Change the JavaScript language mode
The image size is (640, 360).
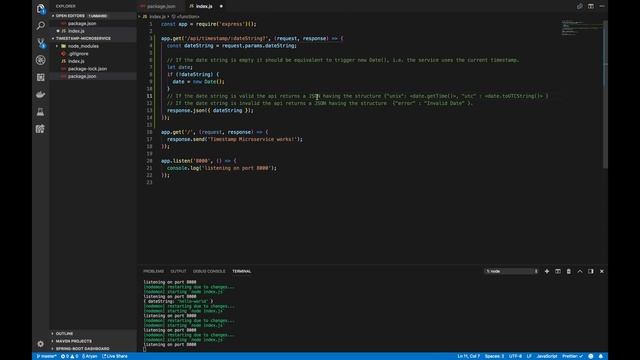click(547, 356)
